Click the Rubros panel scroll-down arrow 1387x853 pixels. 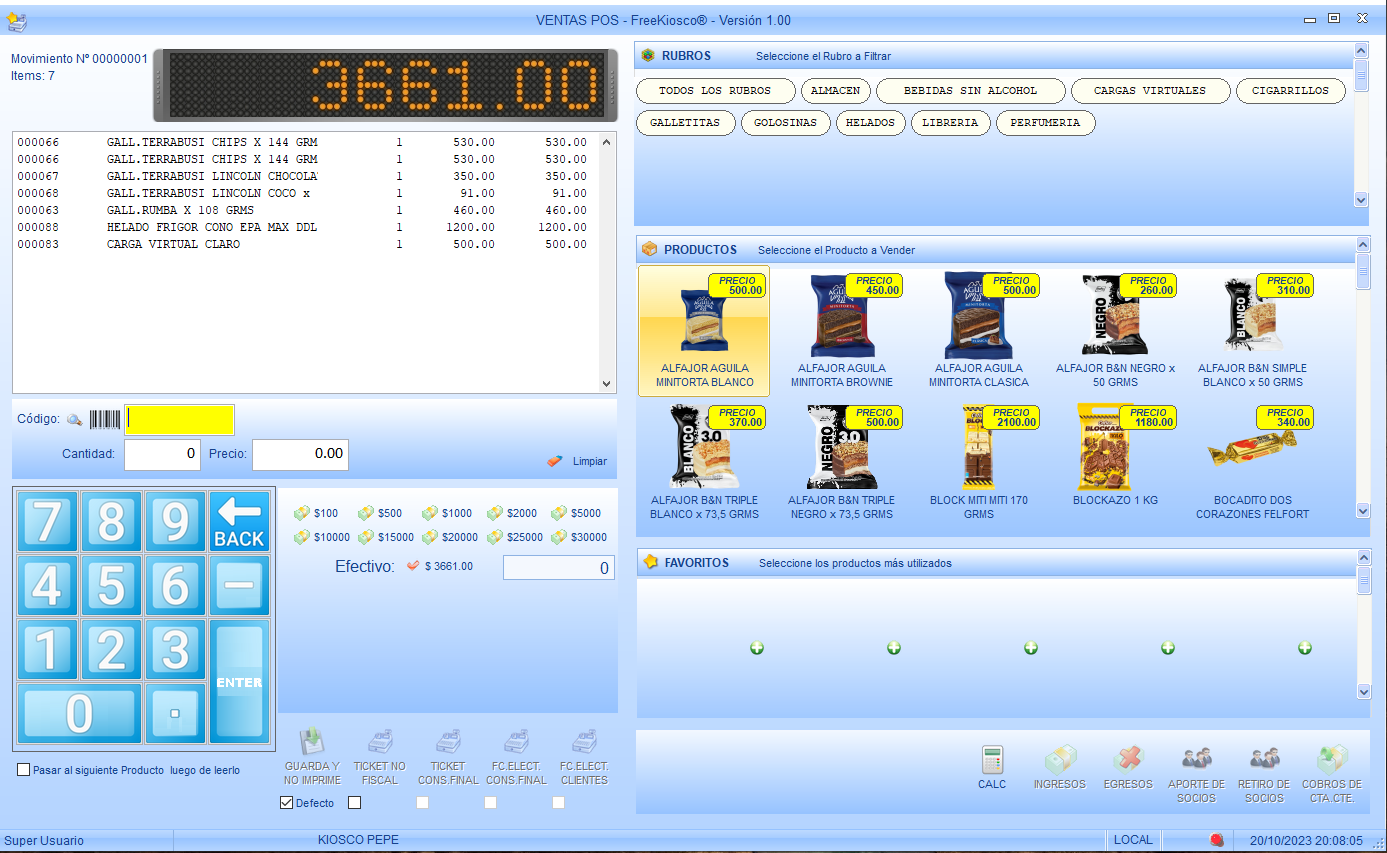1361,199
